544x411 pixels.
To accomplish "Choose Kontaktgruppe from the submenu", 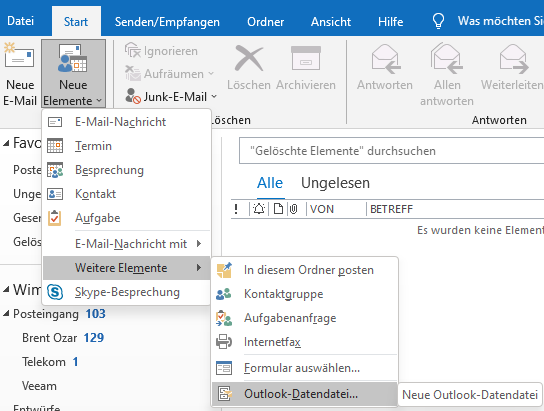I will point(305,294).
